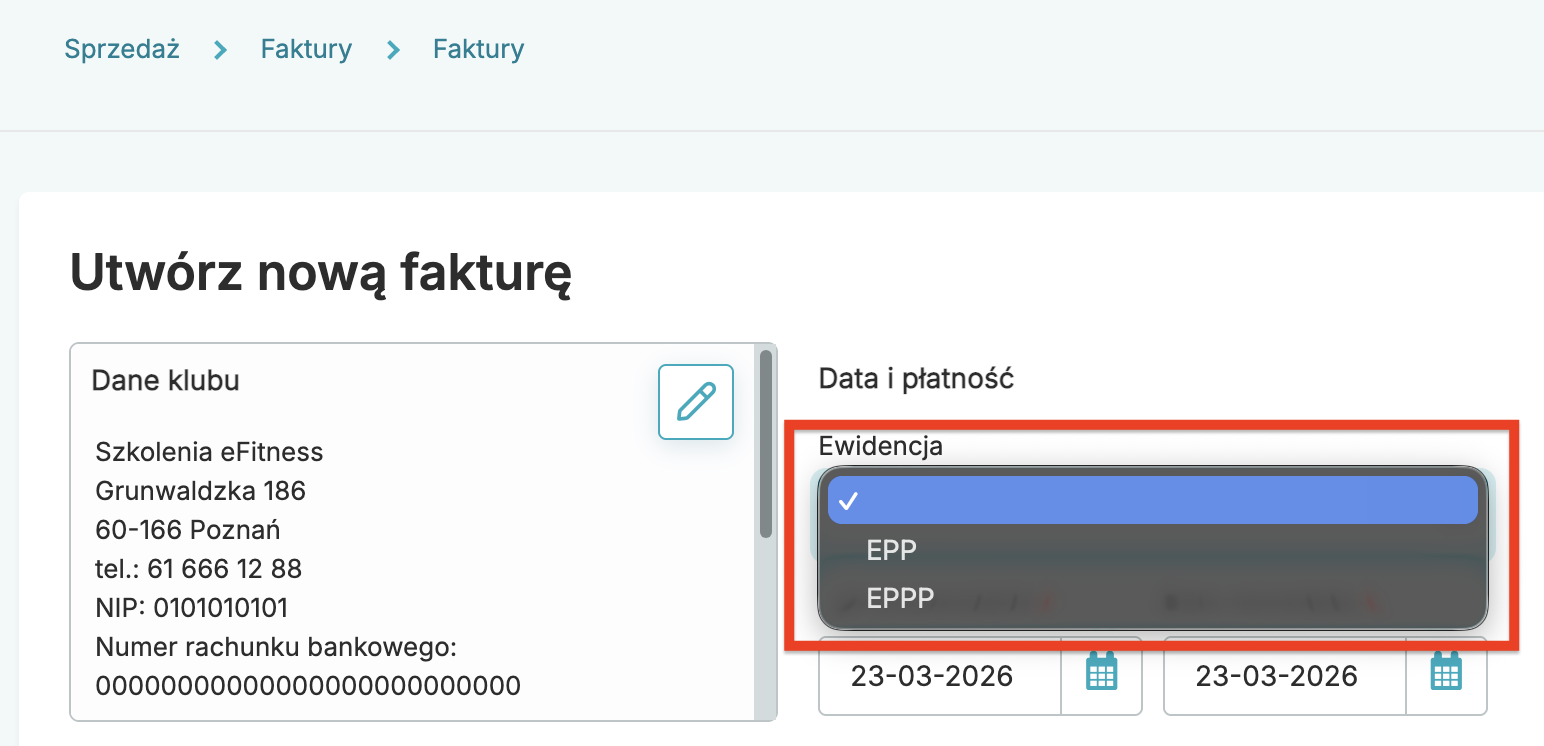Click the breadcrumb chevron right after Sprzedaż

tap(220, 50)
